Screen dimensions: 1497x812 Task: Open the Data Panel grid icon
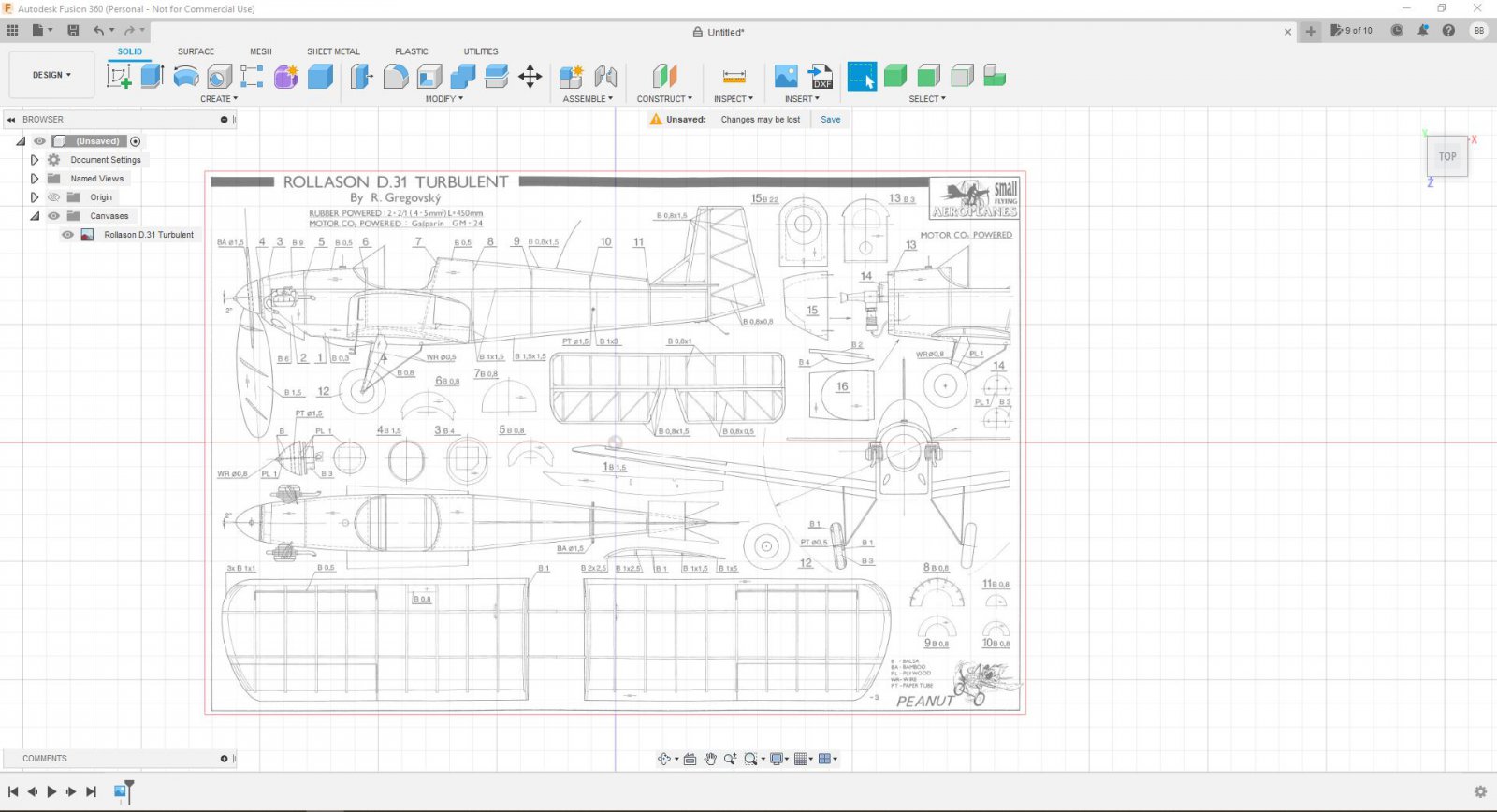(12, 31)
